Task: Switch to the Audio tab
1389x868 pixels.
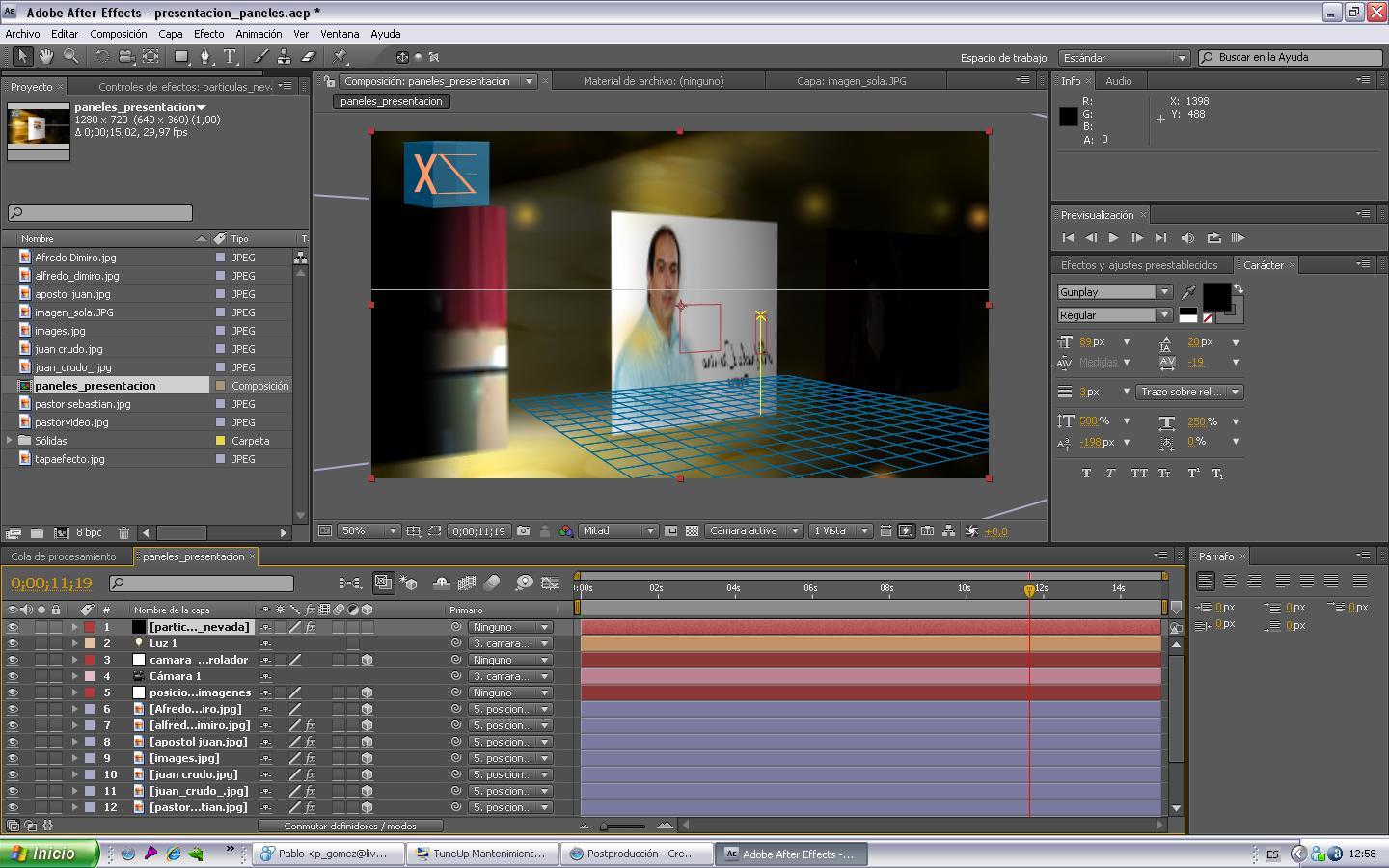Action: point(1119,81)
